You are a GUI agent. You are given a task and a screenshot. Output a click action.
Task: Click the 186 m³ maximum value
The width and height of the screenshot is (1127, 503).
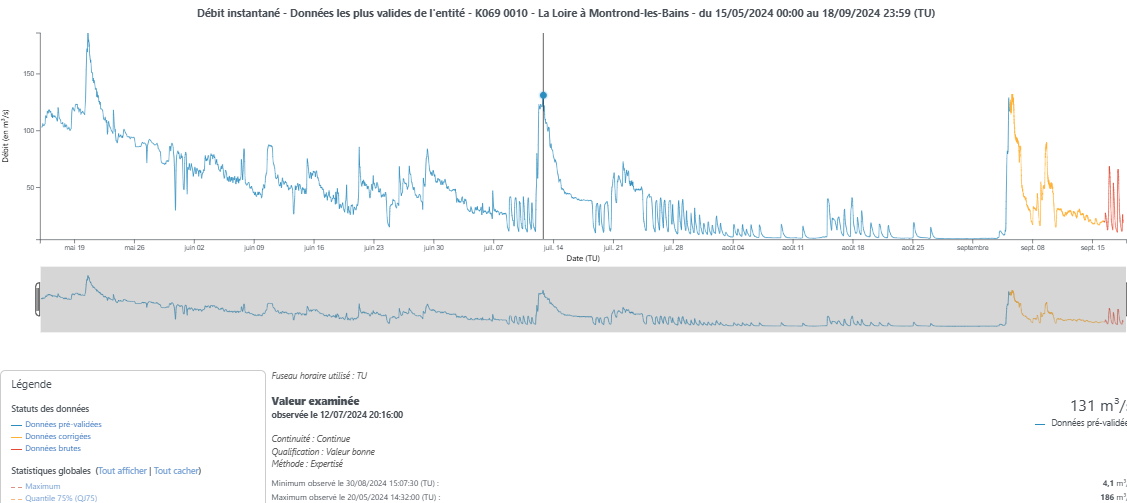[x=1113, y=497]
